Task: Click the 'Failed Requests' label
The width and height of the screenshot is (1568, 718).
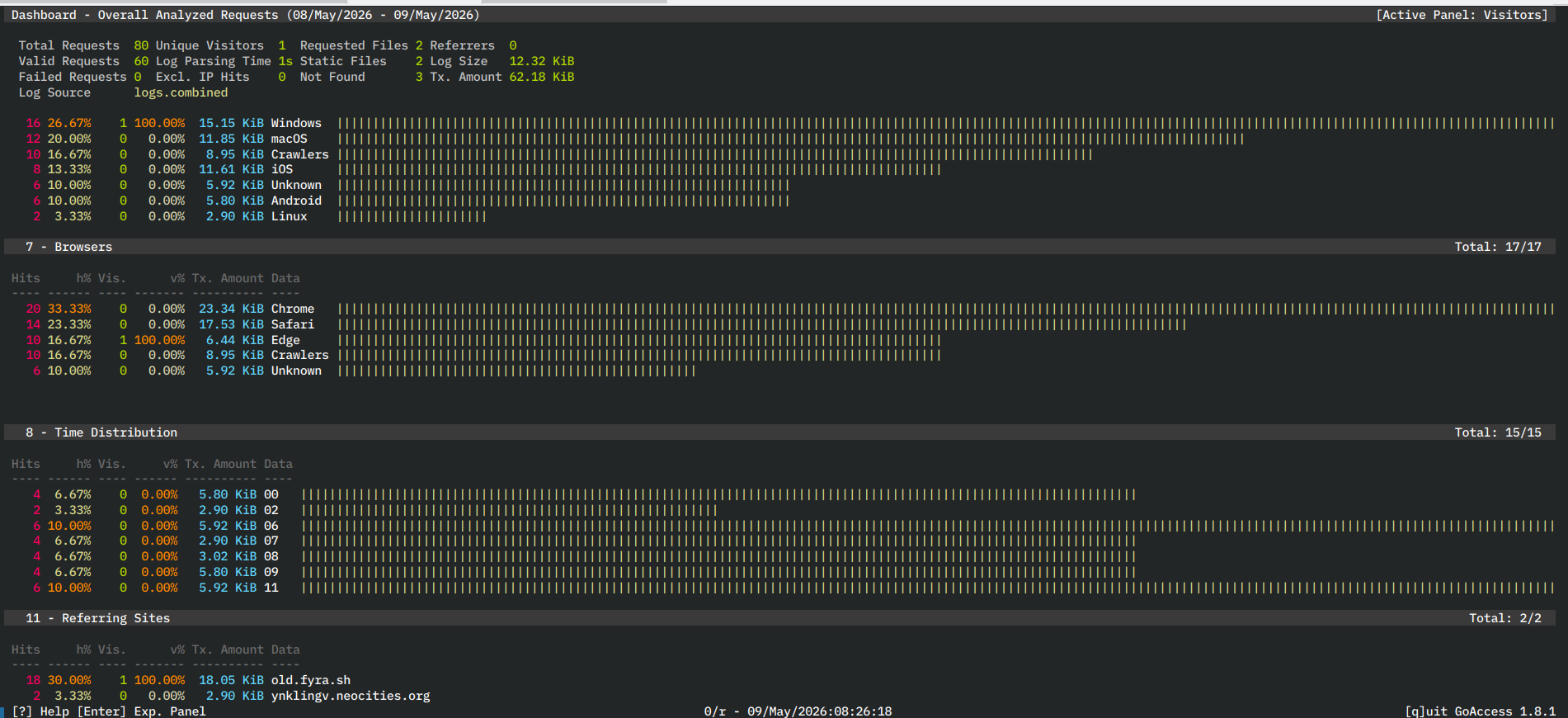Action: tap(73, 77)
